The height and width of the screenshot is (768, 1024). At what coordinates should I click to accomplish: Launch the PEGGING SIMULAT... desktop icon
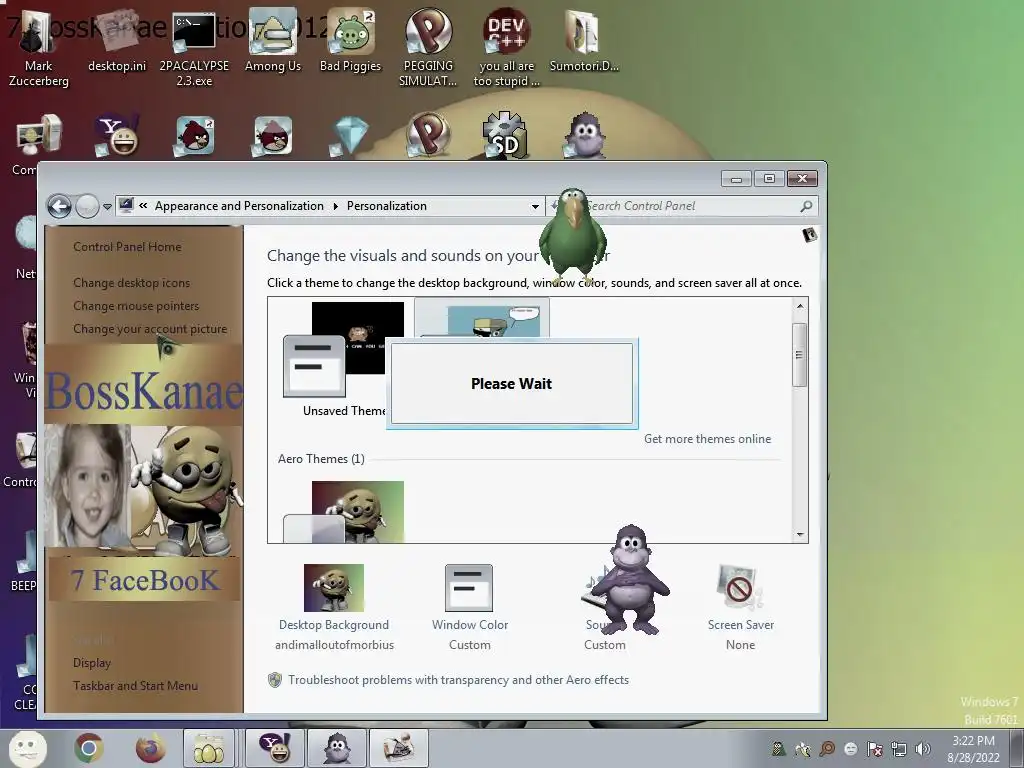[428, 47]
